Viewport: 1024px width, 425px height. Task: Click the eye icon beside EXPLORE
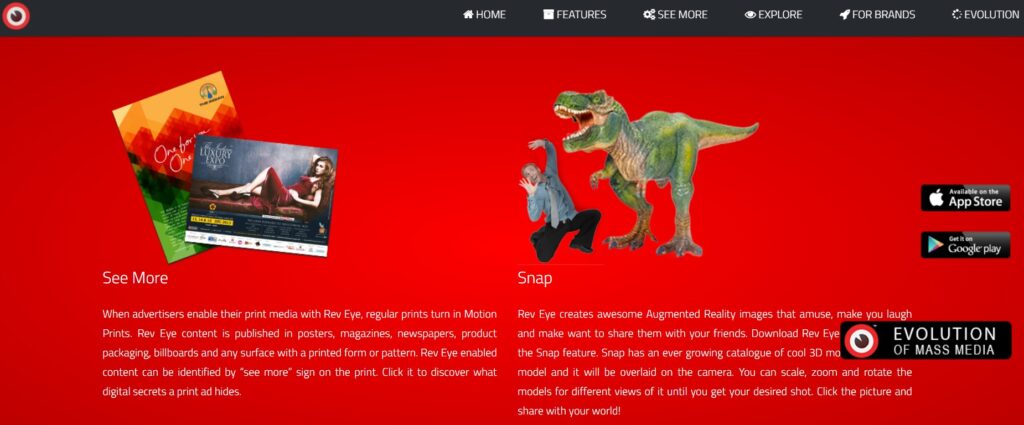[x=750, y=15]
